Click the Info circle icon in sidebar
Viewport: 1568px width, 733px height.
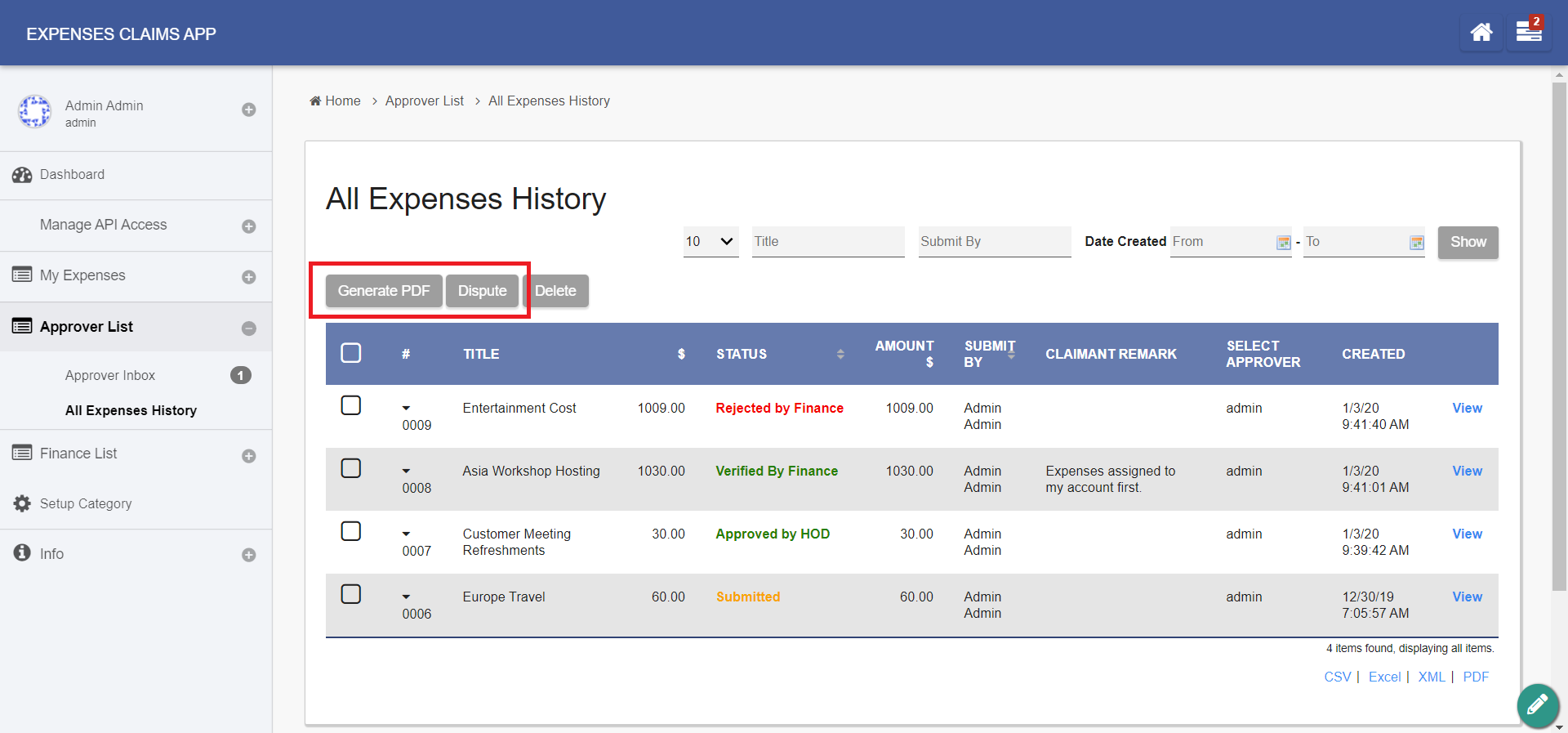22,553
